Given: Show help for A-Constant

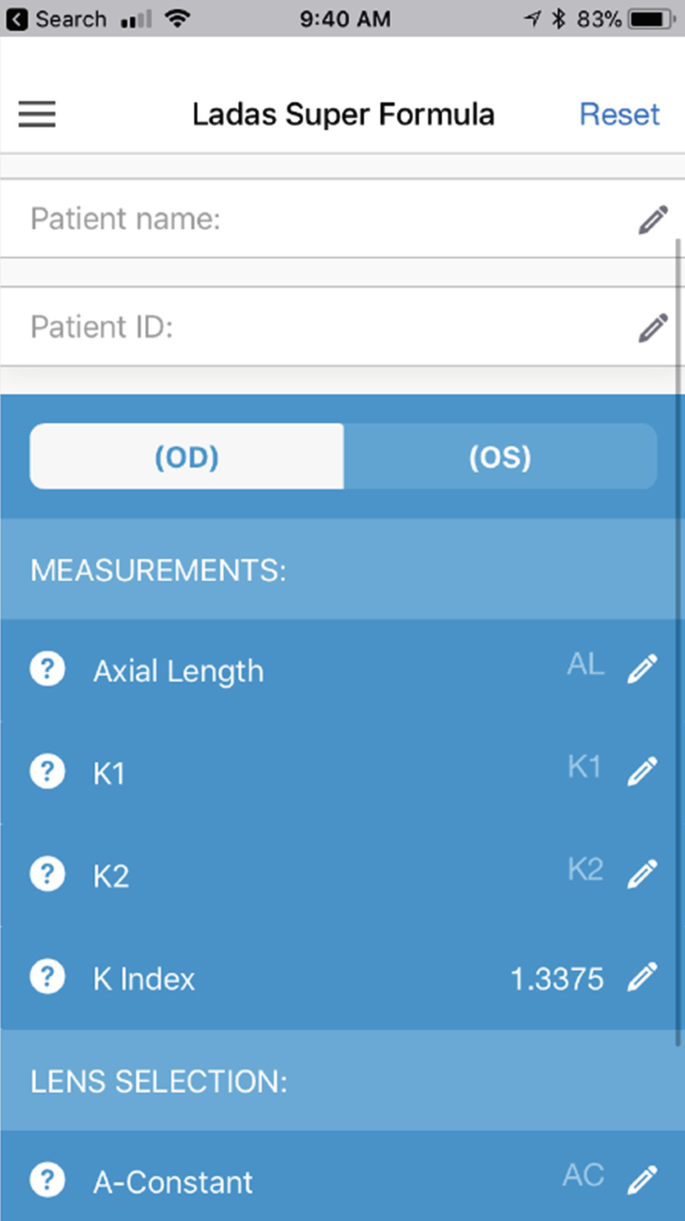Looking at the screenshot, I should pyautogui.click(x=47, y=1181).
